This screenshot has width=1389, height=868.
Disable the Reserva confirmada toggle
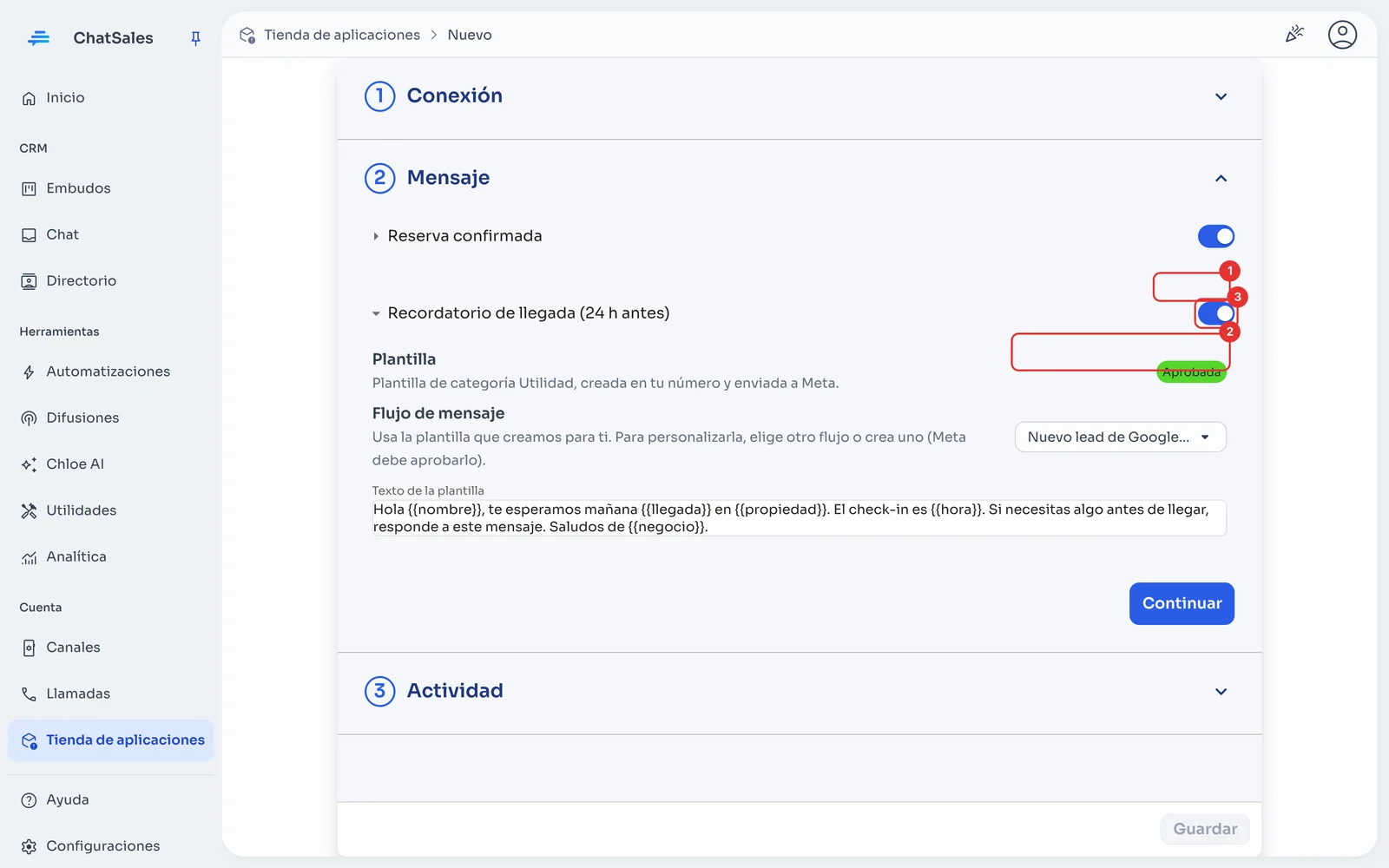click(1215, 236)
